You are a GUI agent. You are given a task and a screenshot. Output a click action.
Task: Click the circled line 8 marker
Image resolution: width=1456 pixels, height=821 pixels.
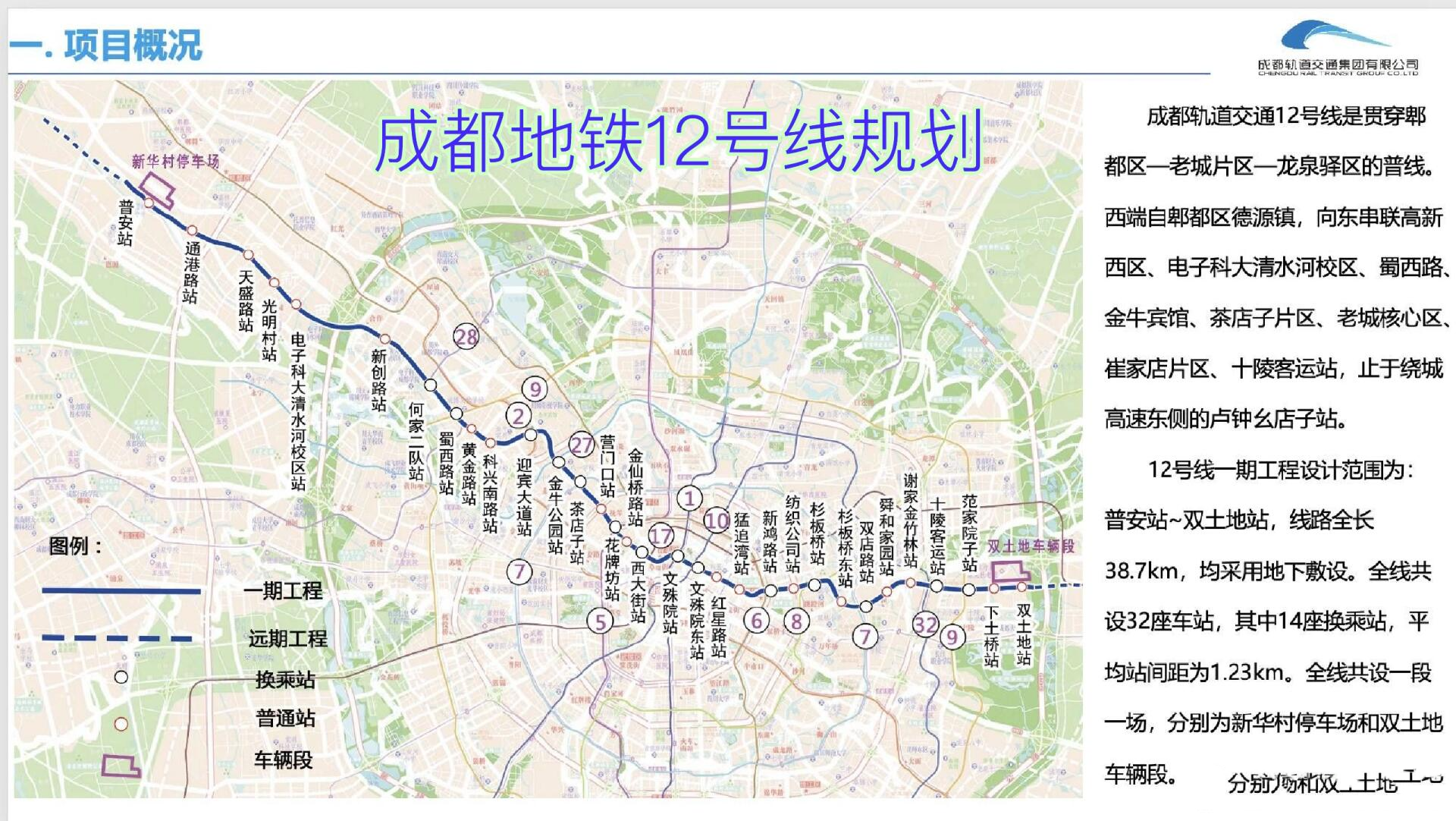796,621
